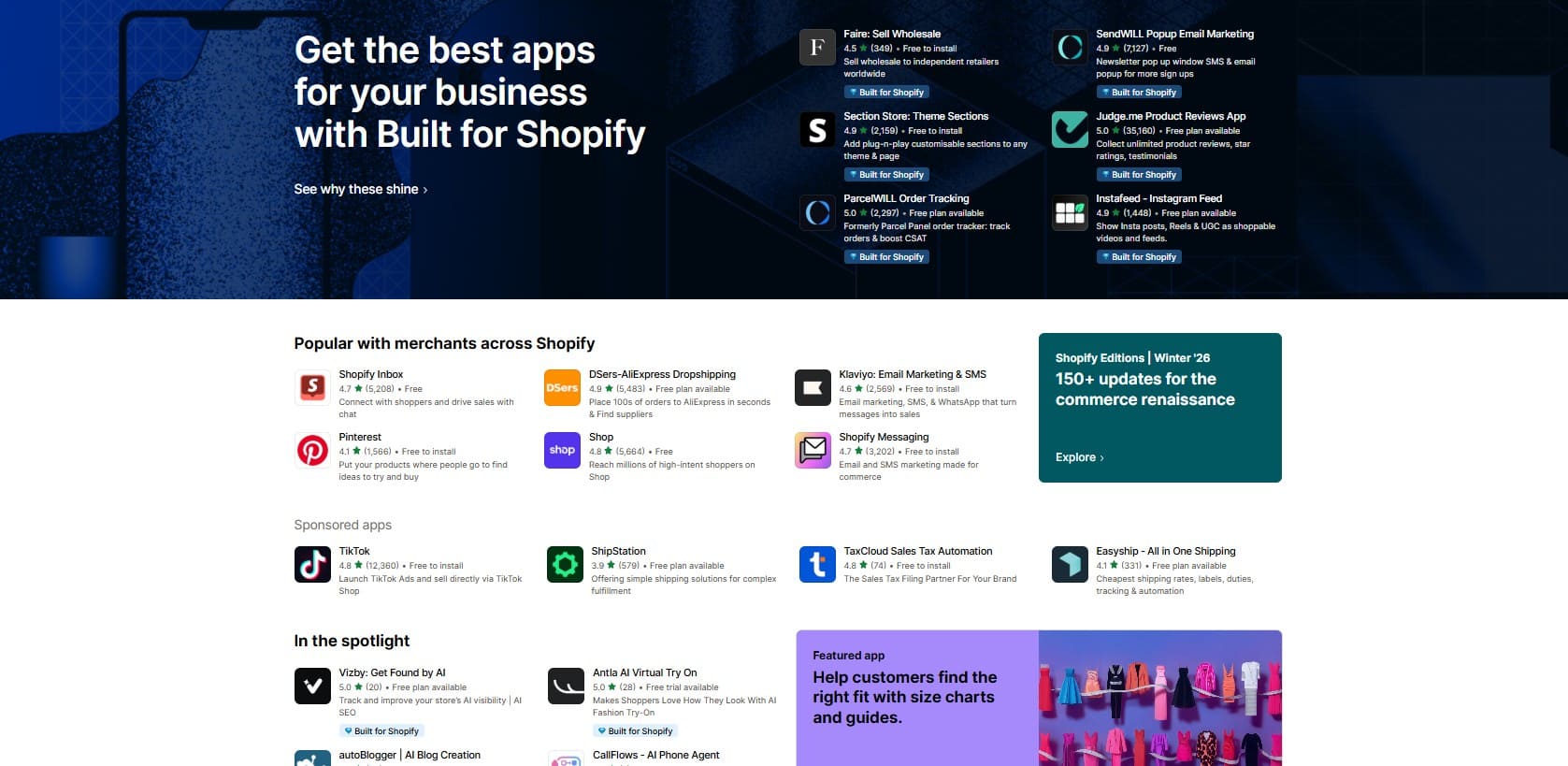Click the CallFlows AI Phone Agent icon

click(566, 759)
